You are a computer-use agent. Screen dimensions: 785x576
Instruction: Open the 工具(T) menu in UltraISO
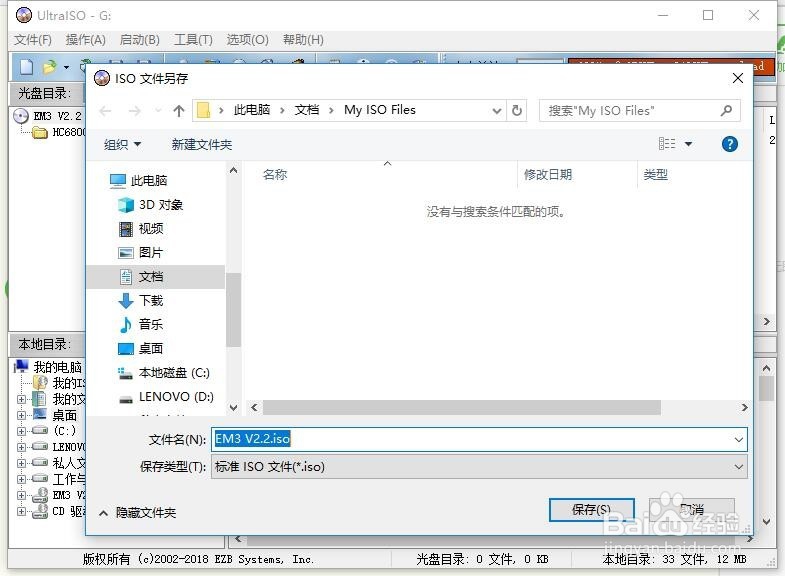click(x=193, y=40)
